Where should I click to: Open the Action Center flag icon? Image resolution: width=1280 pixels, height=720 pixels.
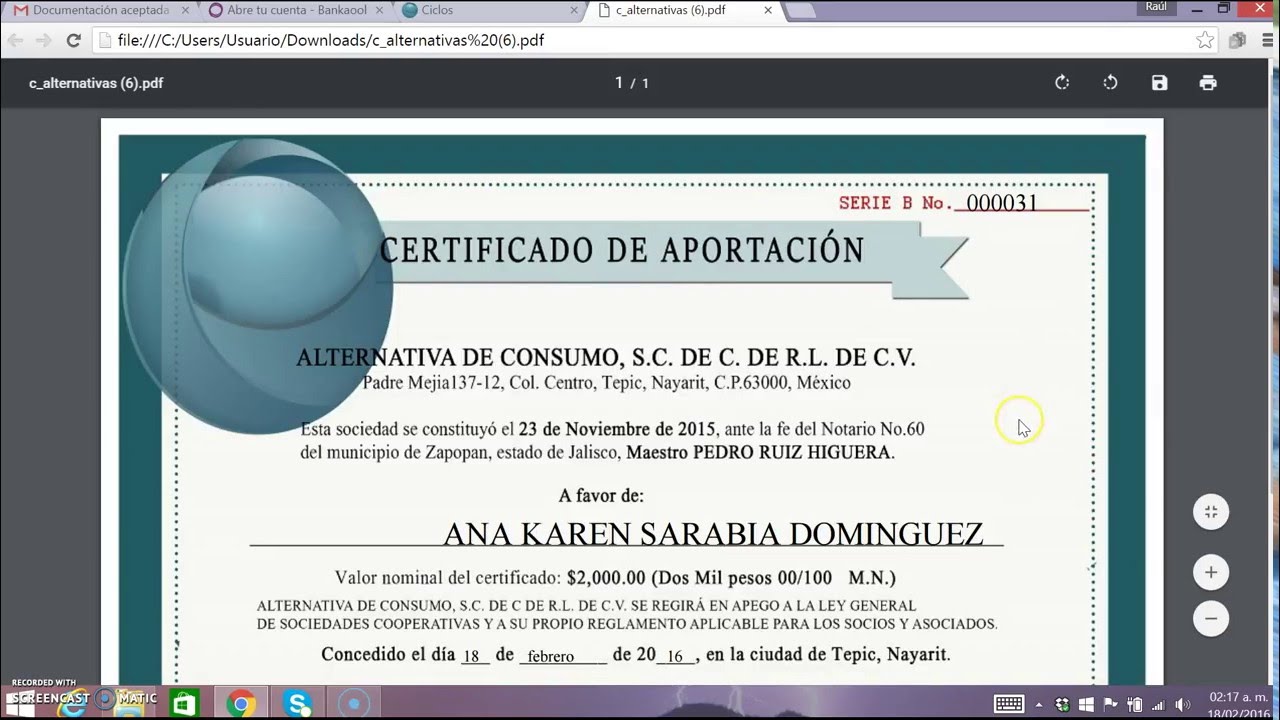pyautogui.click(x=1110, y=704)
